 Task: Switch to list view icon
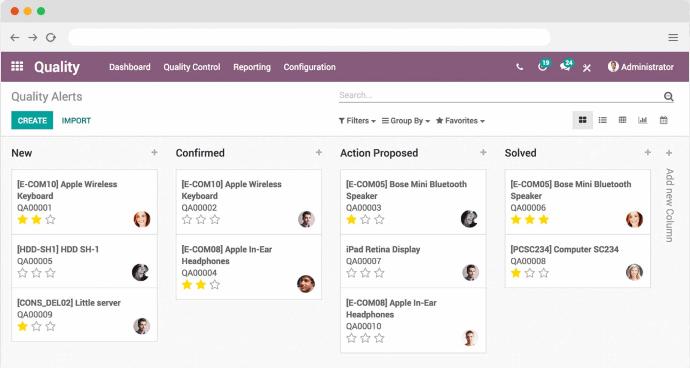click(x=602, y=120)
